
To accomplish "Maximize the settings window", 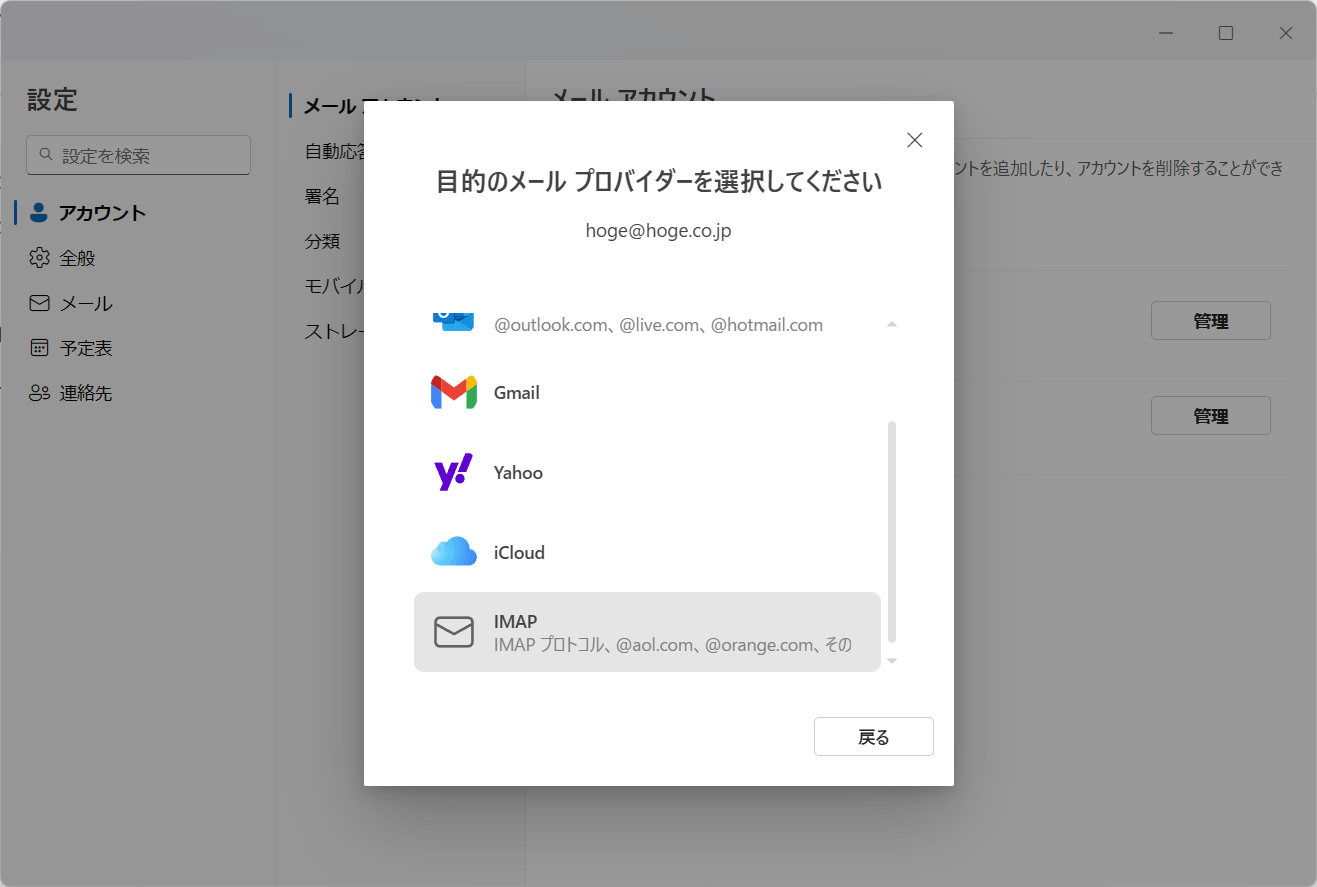I will coord(1226,33).
